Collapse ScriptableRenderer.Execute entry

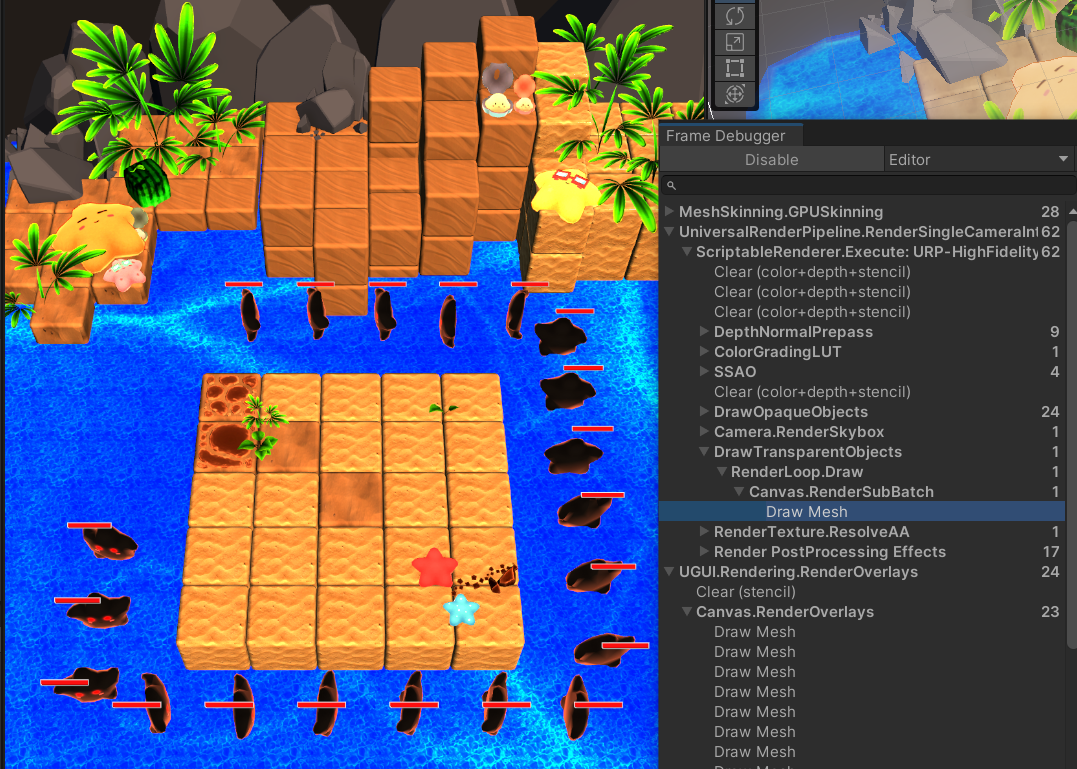click(x=686, y=251)
